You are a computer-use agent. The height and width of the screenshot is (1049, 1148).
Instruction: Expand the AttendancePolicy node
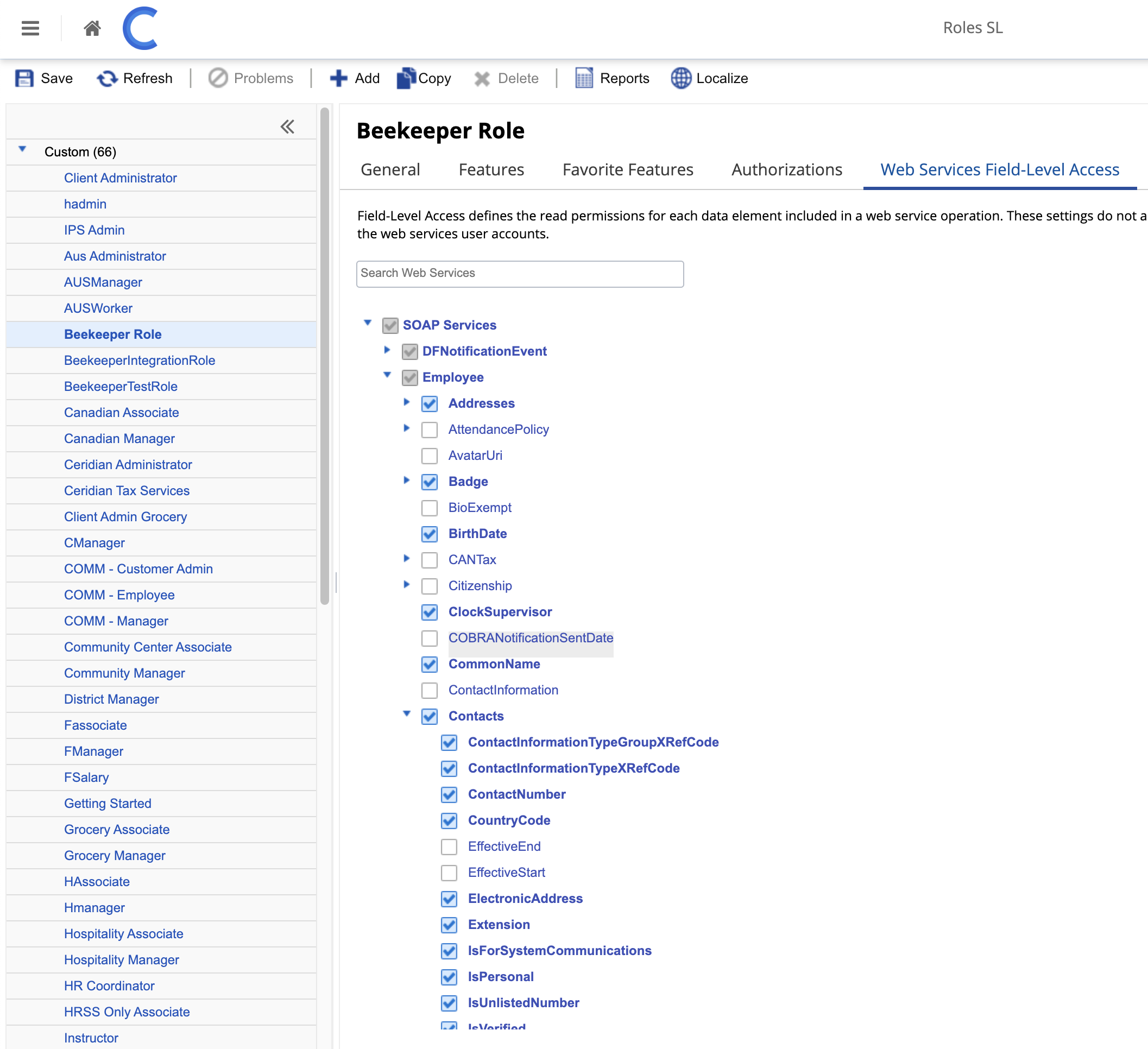pyautogui.click(x=407, y=428)
